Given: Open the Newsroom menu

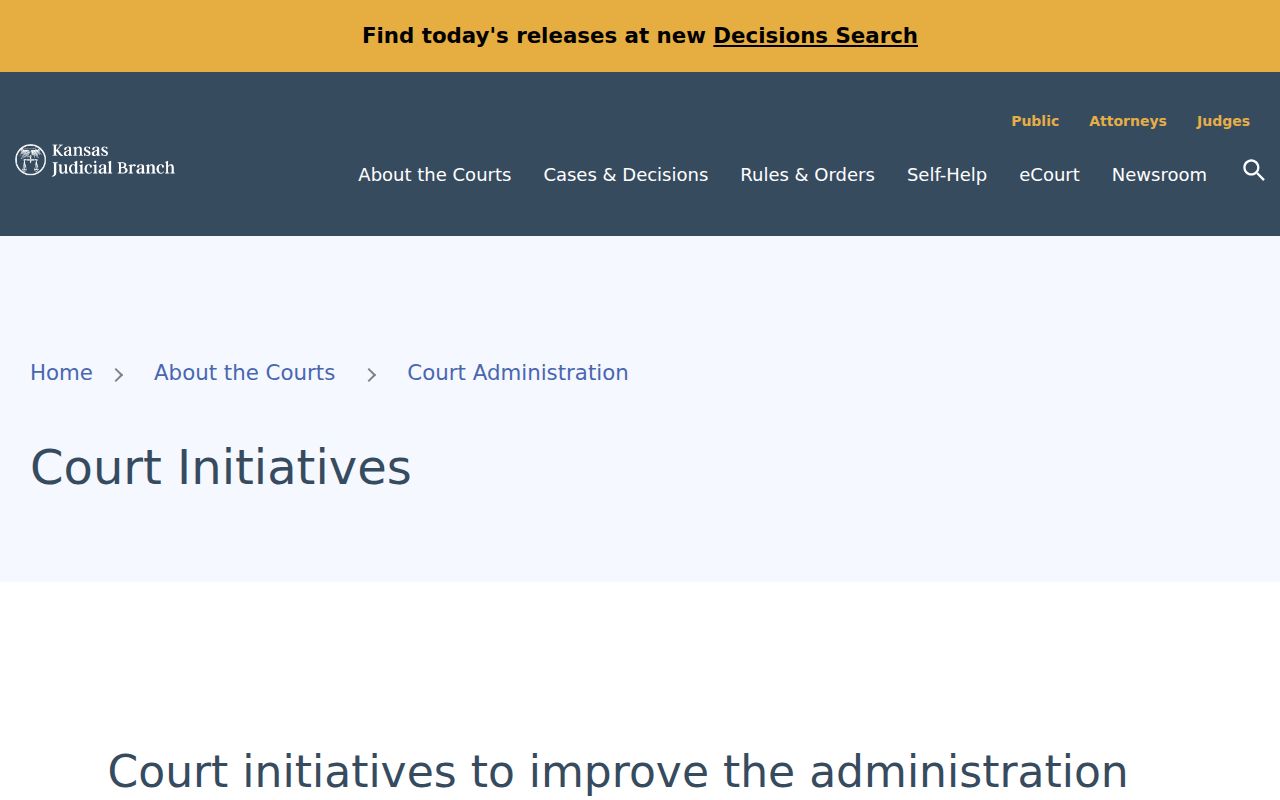Looking at the screenshot, I should click(1159, 175).
